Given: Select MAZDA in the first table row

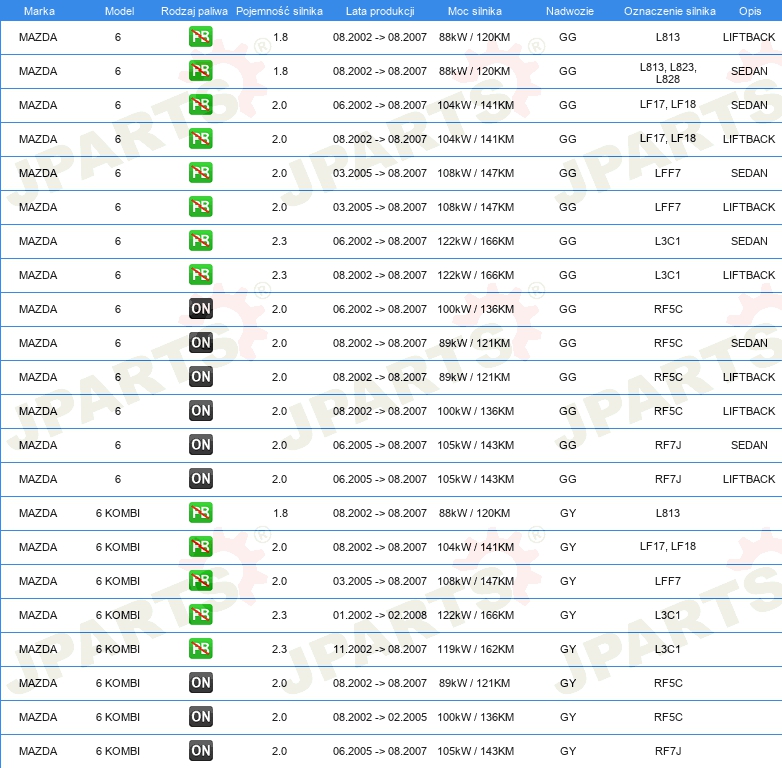Looking at the screenshot, I should click(x=38, y=37).
